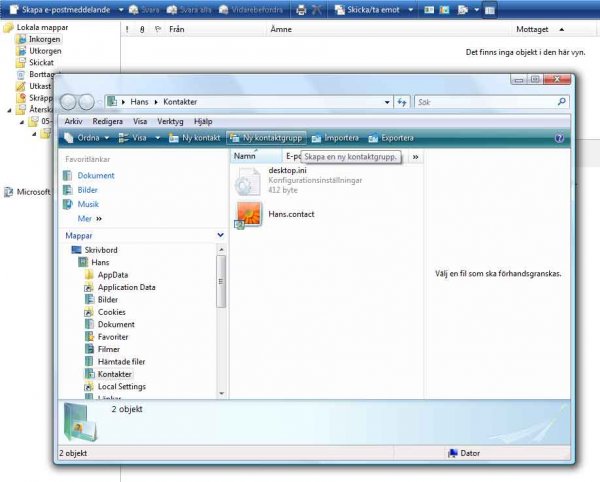The height and width of the screenshot is (482, 600).
Task: Open the Hans.contact file icon
Action: click(x=247, y=214)
